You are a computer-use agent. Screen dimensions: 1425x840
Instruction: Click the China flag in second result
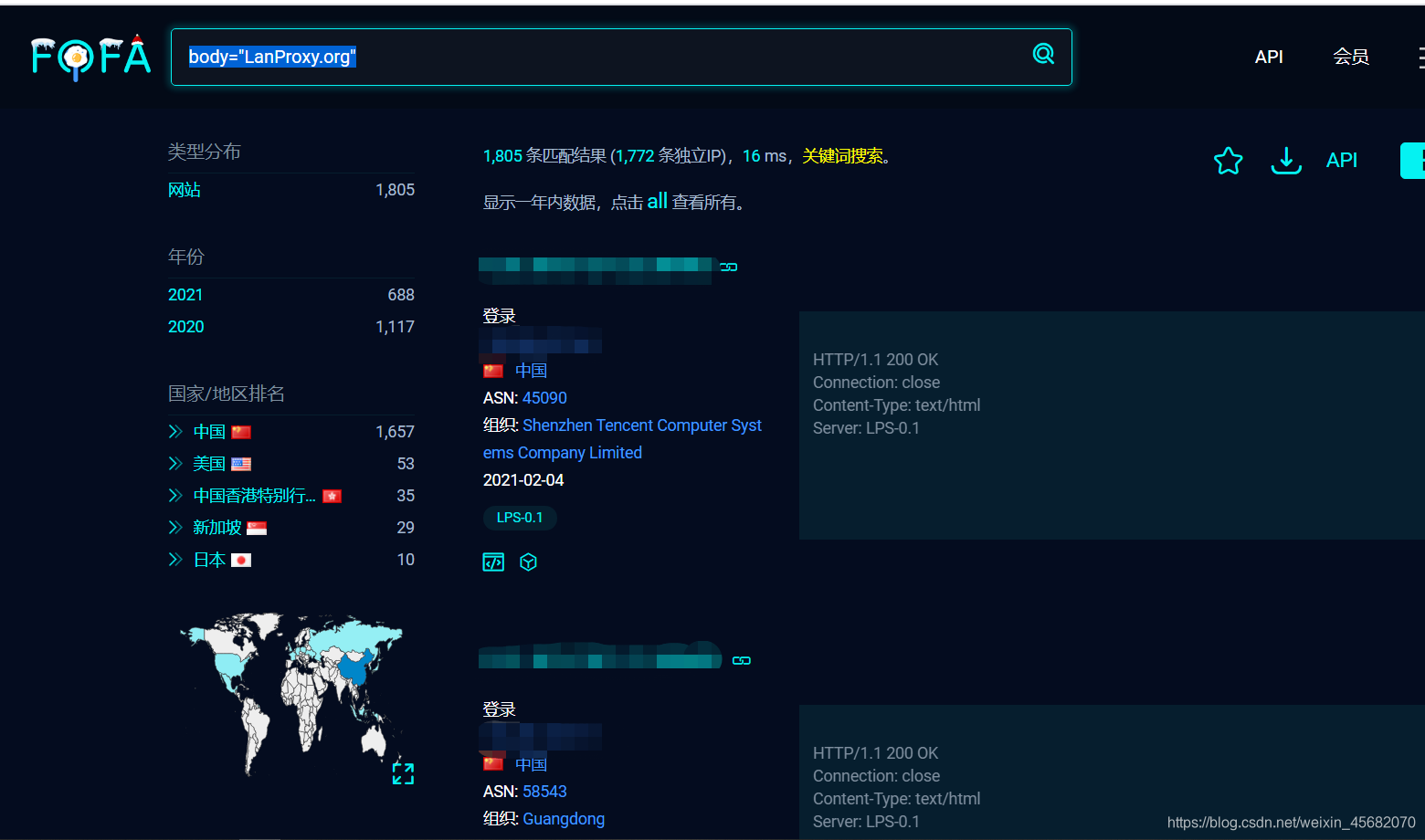click(x=493, y=763)
